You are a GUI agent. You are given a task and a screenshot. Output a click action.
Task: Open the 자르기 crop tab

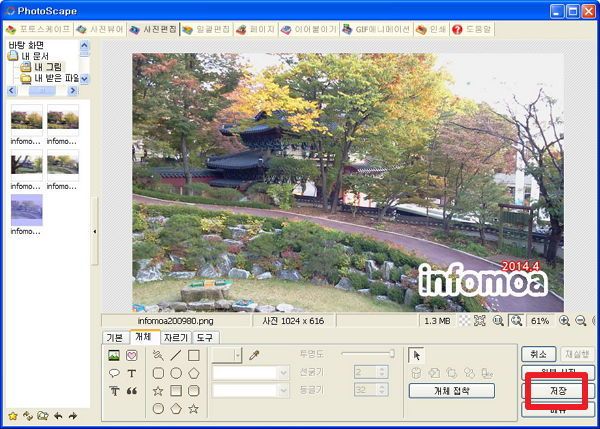pyautogui.click(x=176, y=338)
